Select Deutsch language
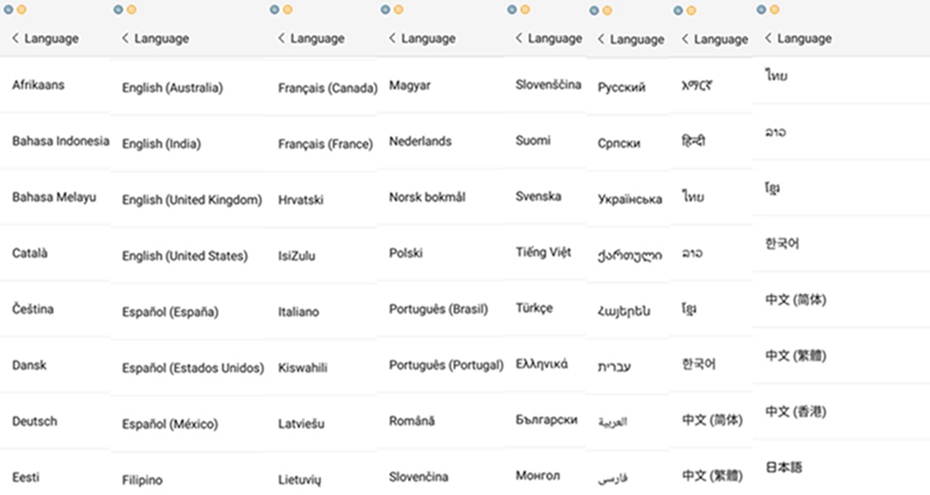 [35, 422]
